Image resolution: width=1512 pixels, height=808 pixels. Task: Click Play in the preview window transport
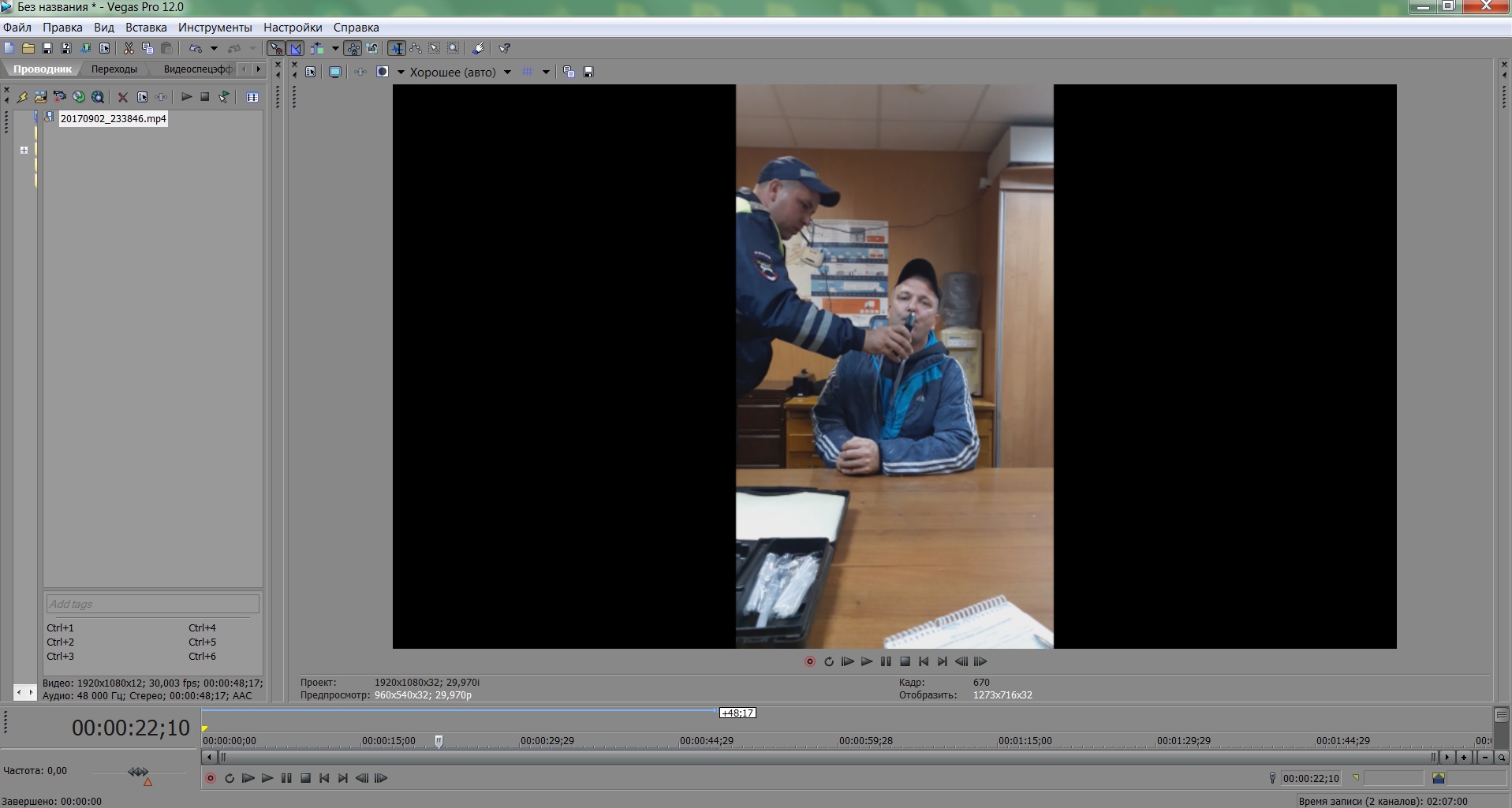867,661
